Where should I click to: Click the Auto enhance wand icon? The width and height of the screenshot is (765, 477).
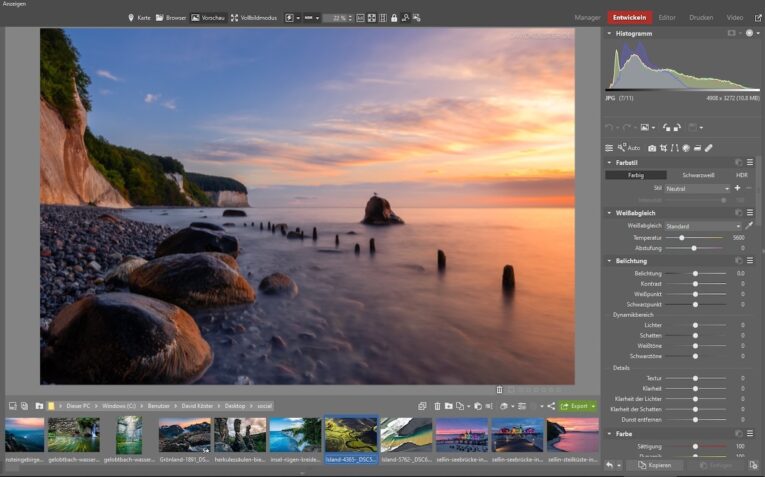[622, 148]
